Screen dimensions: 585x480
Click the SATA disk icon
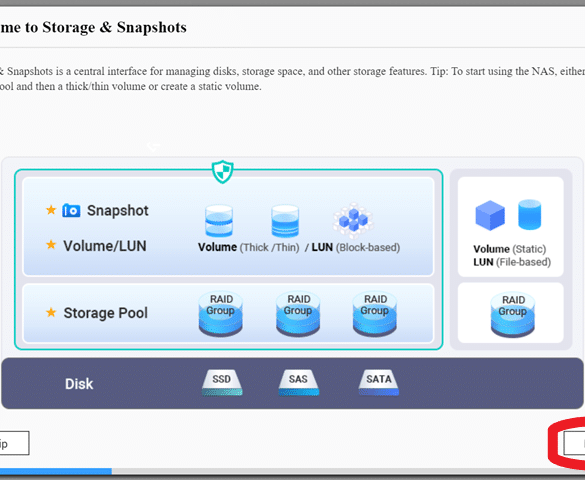pos(379,383)
